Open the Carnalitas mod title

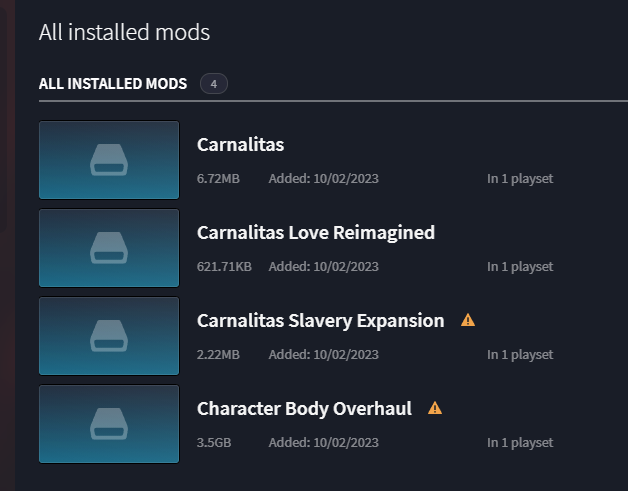(x=241, y=145)
